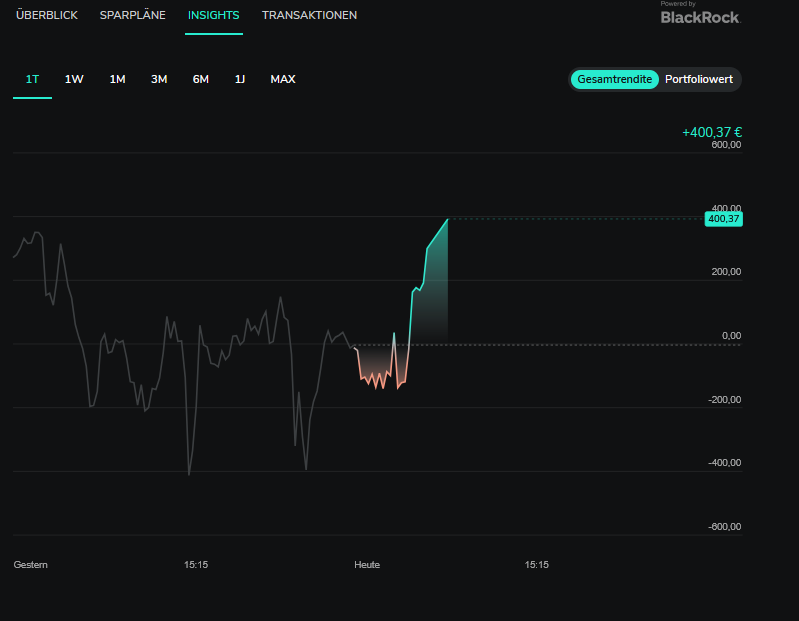This screenshot has width=799, height=621.
Task: Select the 1T time range
Action: [x=32, y=79]
